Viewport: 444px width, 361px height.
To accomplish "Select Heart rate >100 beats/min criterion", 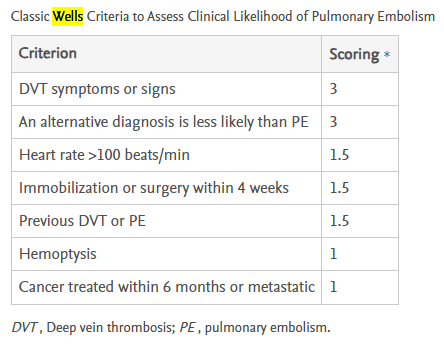I will [x=104, y=155].
